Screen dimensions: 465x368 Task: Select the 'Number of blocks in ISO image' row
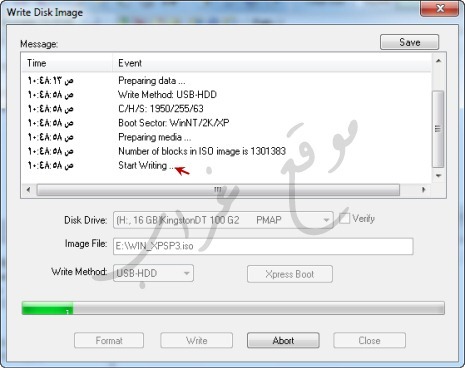point(227,151)
